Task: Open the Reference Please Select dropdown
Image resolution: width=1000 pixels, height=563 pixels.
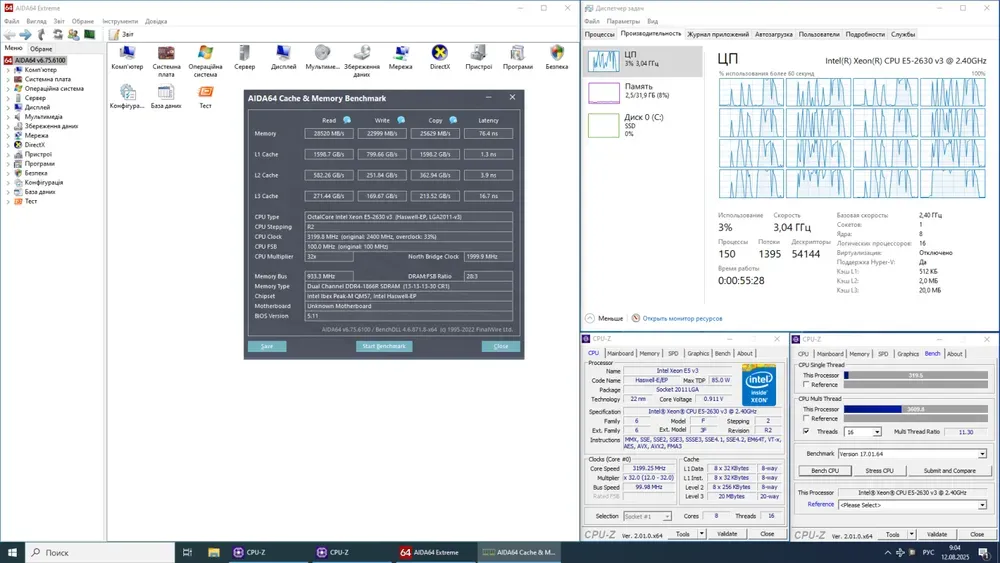Action: pyautogui.click(x=911, y=505)
